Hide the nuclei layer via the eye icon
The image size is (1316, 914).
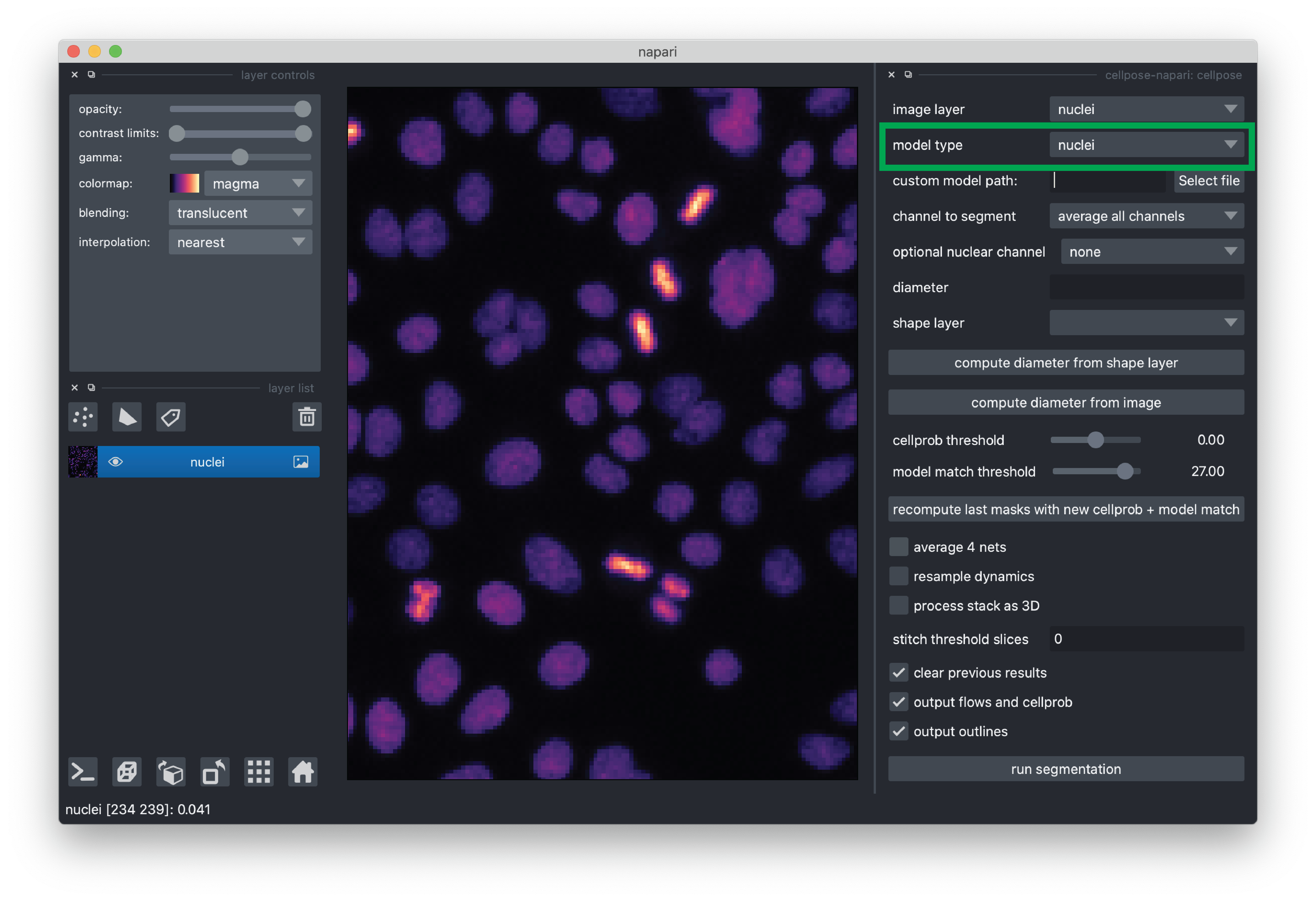tap(115, 462)
